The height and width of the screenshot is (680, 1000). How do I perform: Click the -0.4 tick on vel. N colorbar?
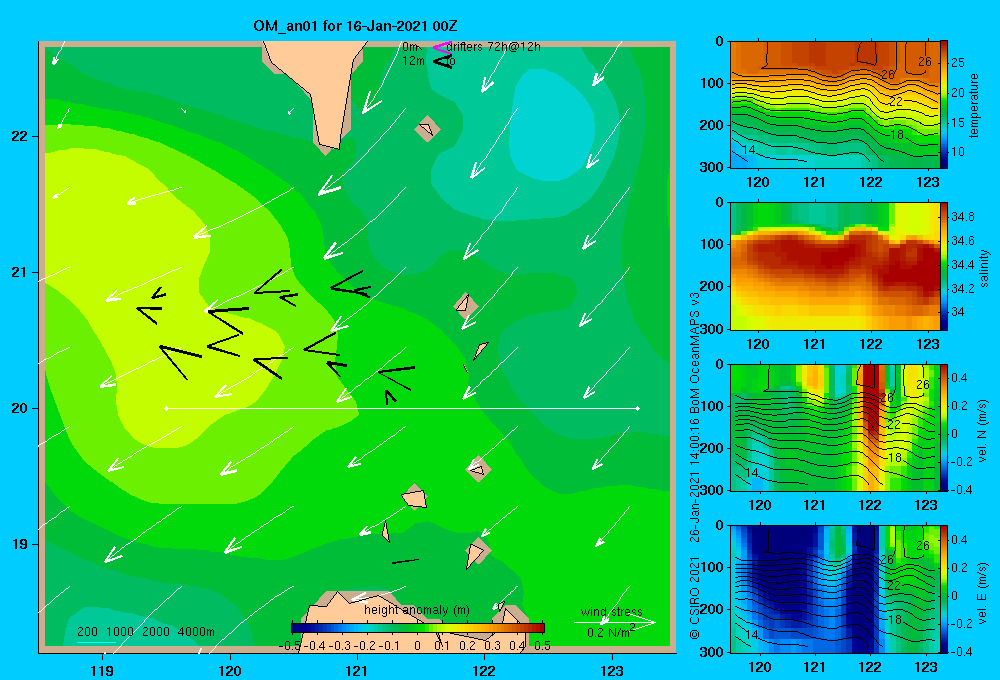962,489
